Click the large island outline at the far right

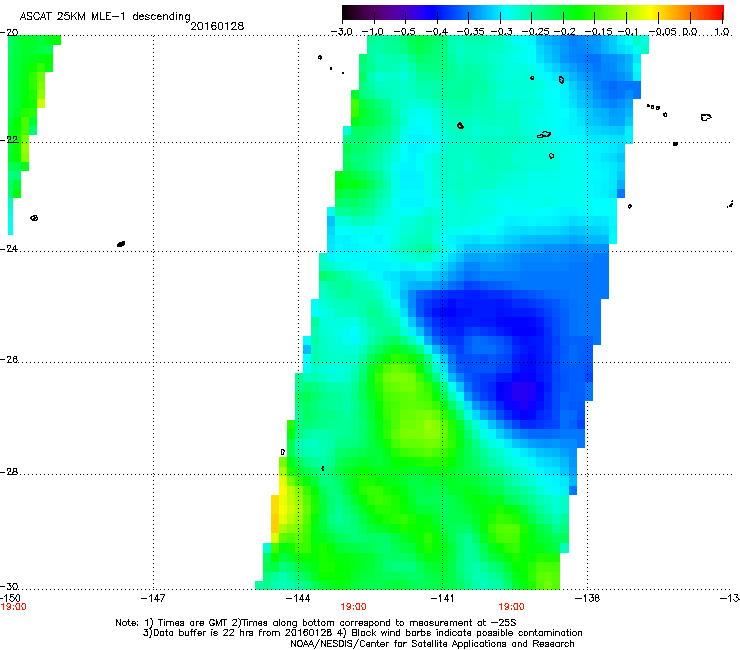pos(706,117)
